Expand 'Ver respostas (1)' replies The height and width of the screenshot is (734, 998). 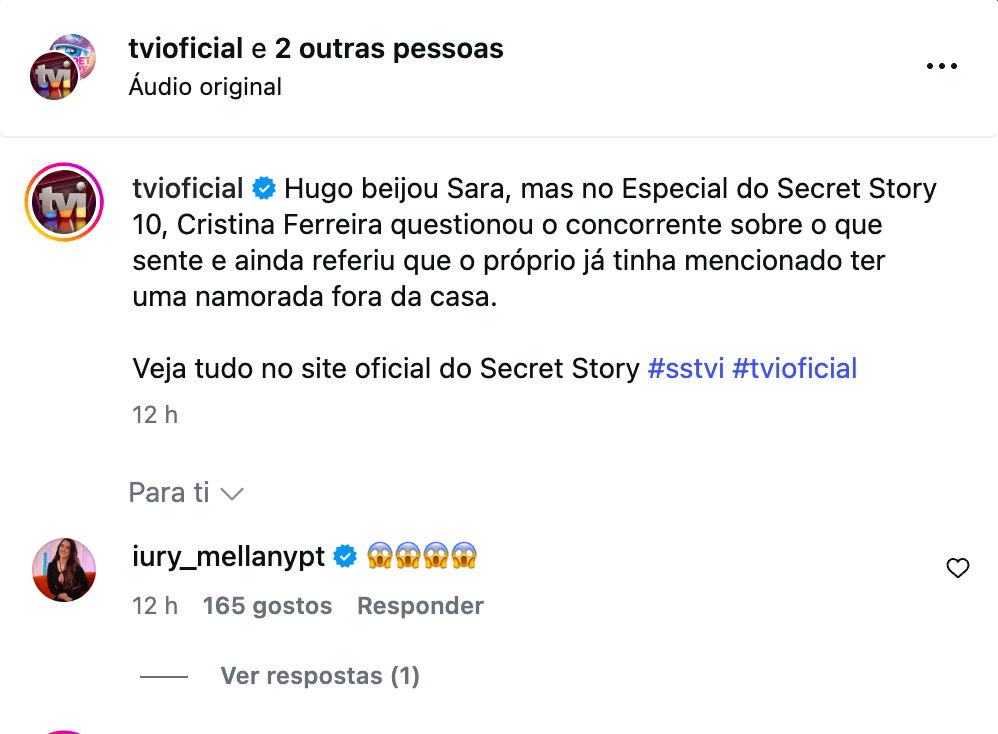320,676
